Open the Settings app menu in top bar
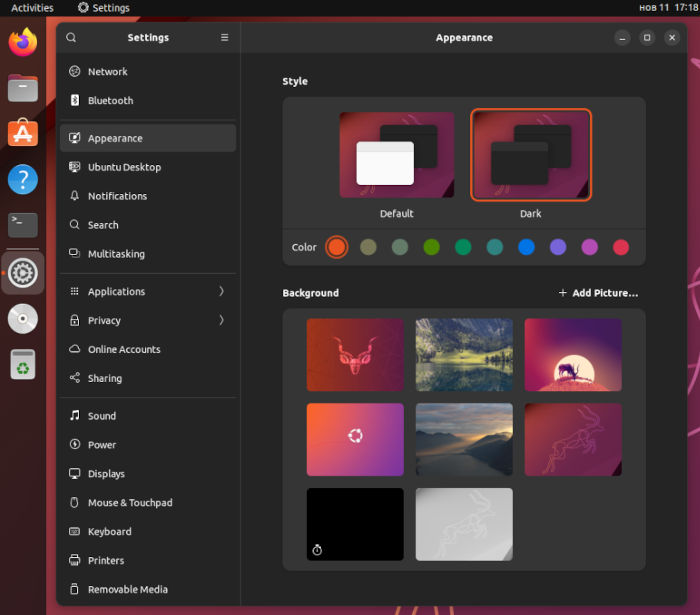 (x=104, y=8)
